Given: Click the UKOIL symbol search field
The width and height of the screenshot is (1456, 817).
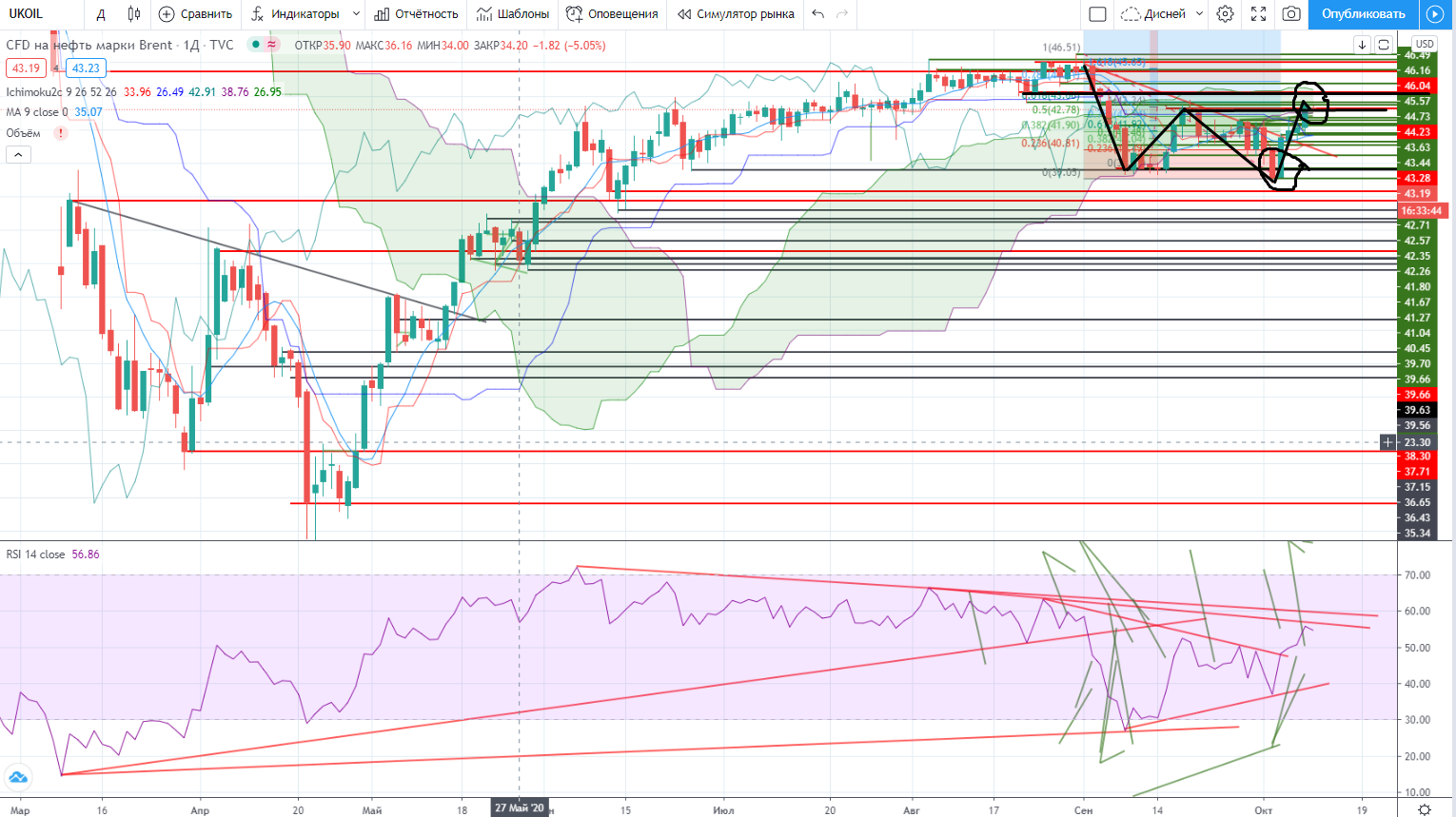Looking at the screenshot, I should point(38,14).
